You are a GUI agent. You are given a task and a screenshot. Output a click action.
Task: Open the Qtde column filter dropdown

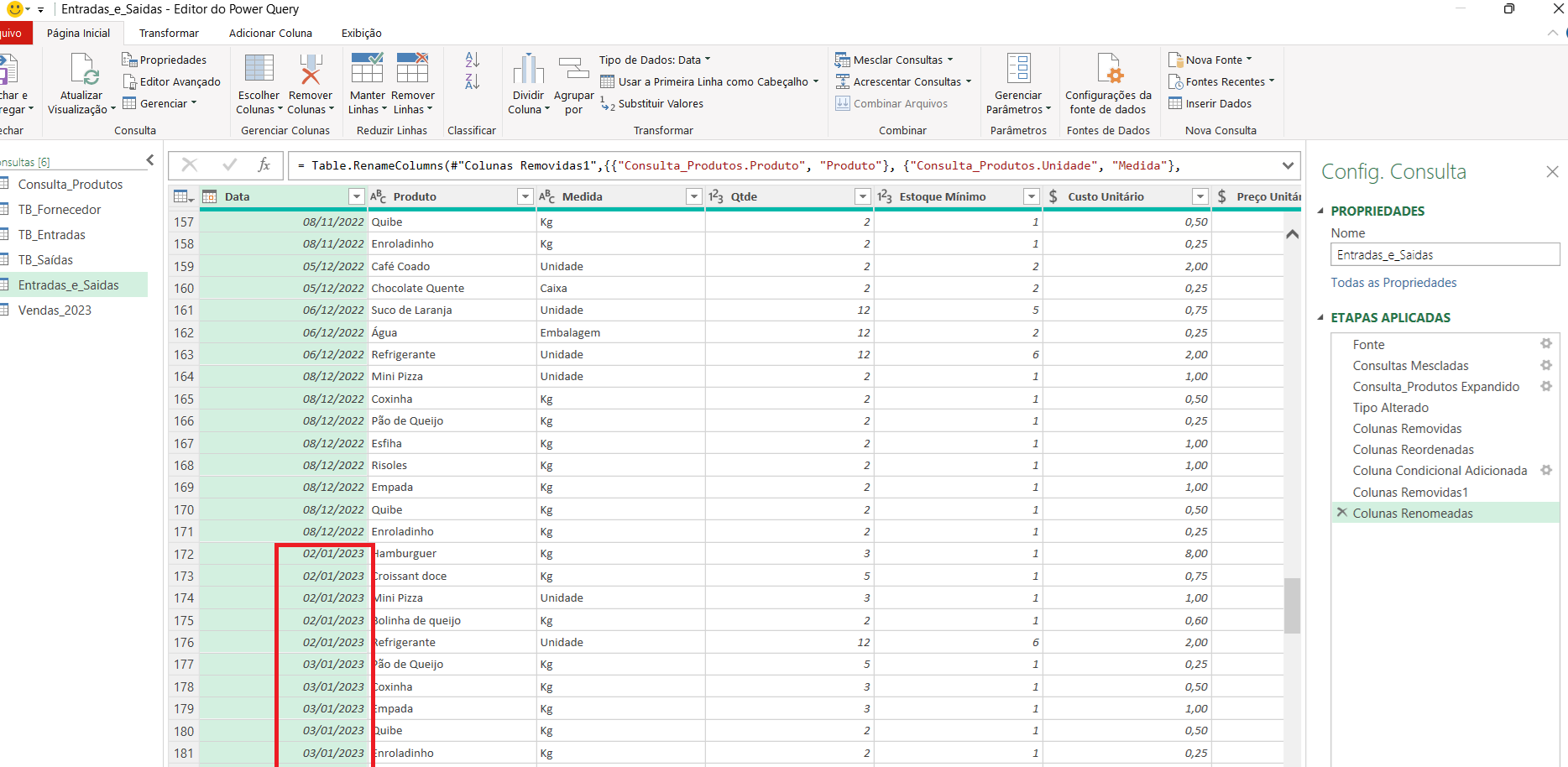click(863, 196)
